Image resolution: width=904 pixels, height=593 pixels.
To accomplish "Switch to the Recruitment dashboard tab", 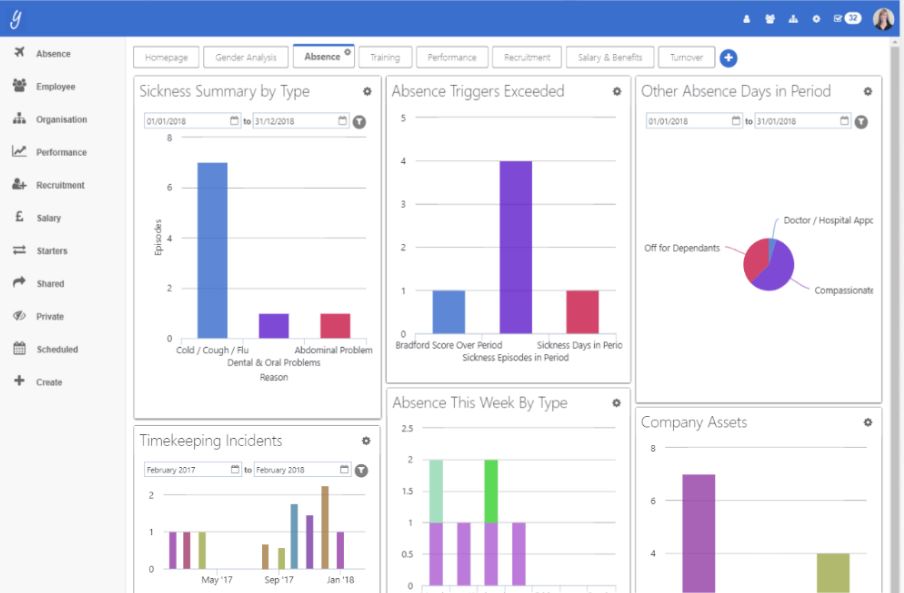I will [527, 57].
